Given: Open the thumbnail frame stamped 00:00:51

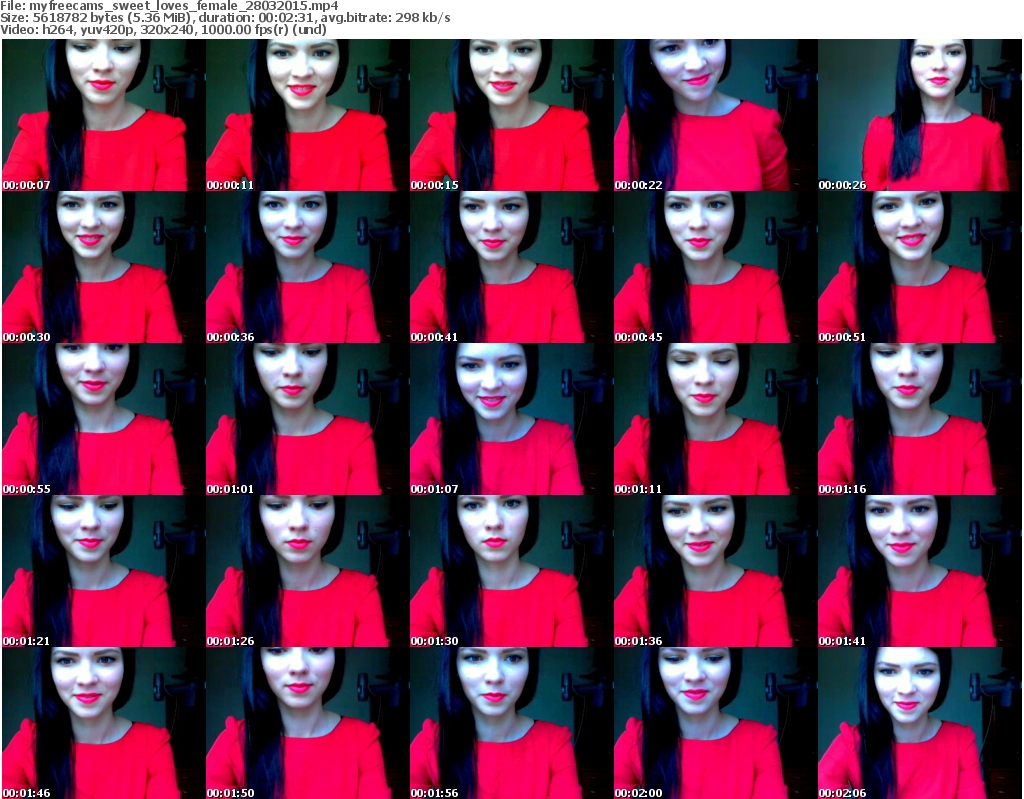Looking at the screenshot, I should tap(920, 267).
